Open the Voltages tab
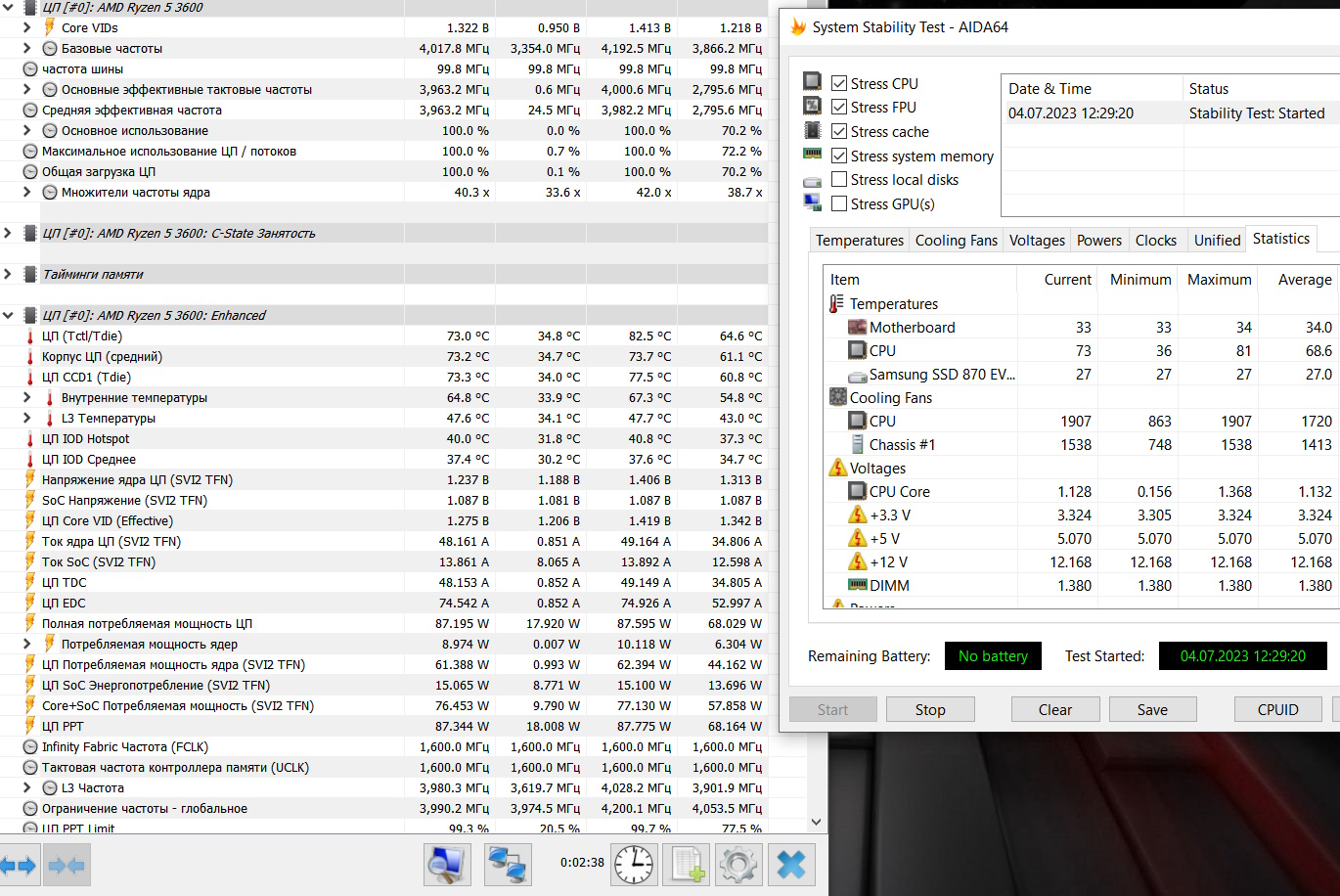The image size is (1340, 896). click(1037, 241)
